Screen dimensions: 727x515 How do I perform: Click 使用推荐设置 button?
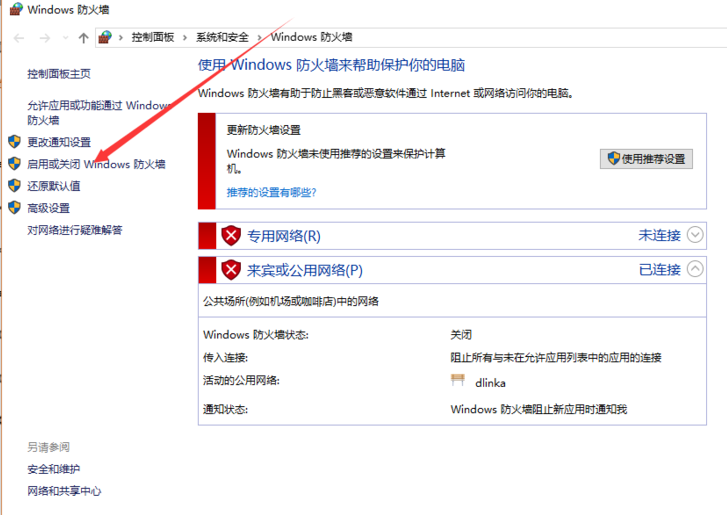pyautogui.click(x=646, y=159)
